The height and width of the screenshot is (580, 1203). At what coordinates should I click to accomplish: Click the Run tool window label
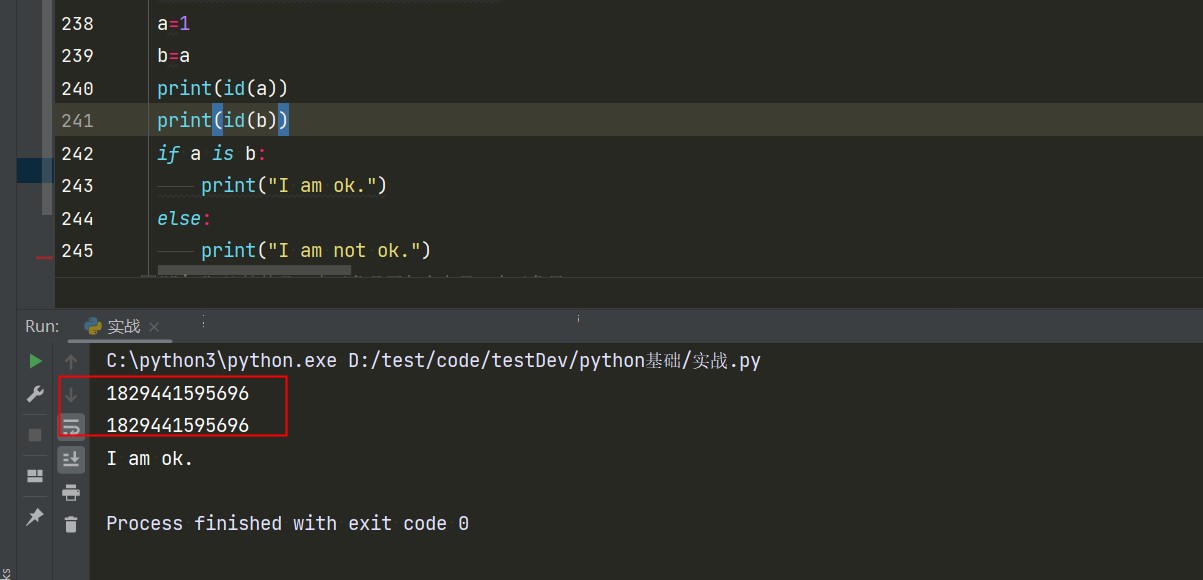click(x=42, y=326)
